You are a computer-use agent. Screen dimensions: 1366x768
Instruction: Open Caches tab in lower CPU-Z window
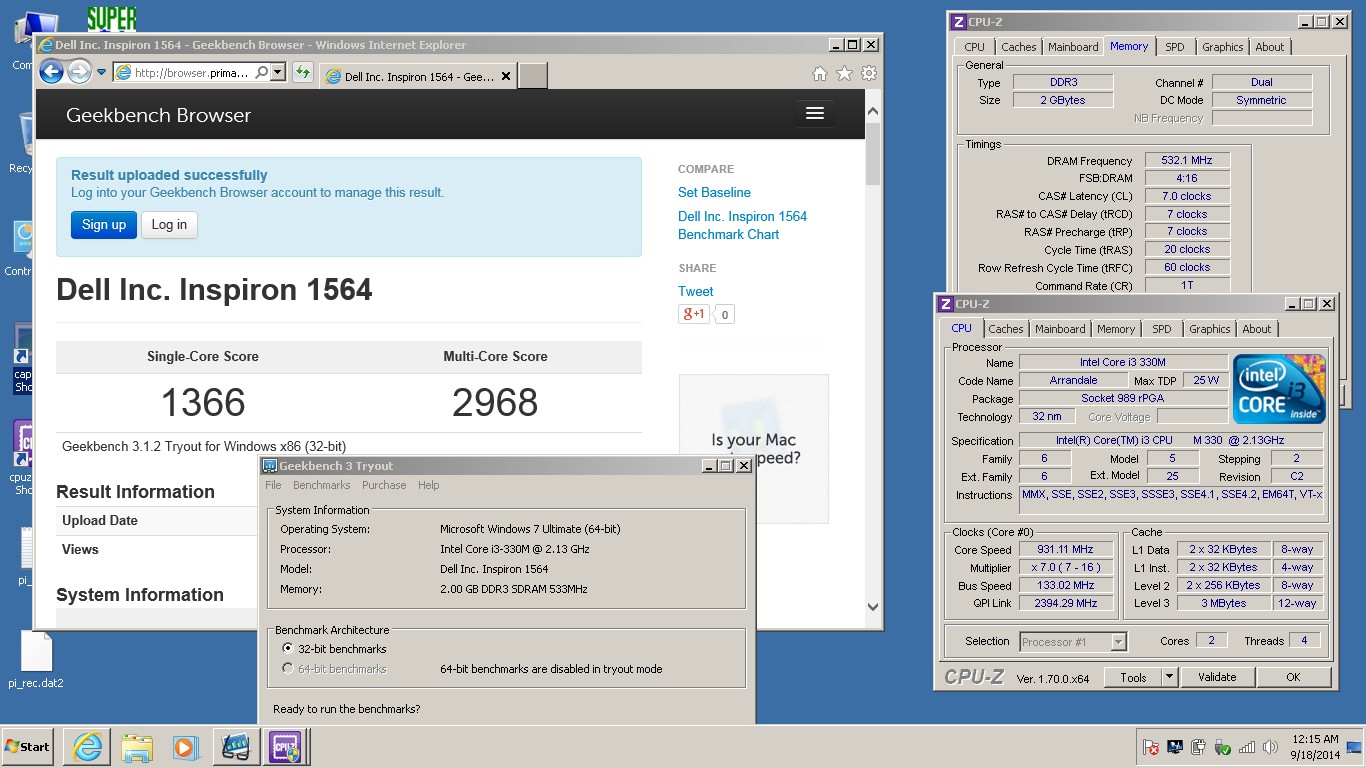pyautogui.click(x=1006, y=329)
